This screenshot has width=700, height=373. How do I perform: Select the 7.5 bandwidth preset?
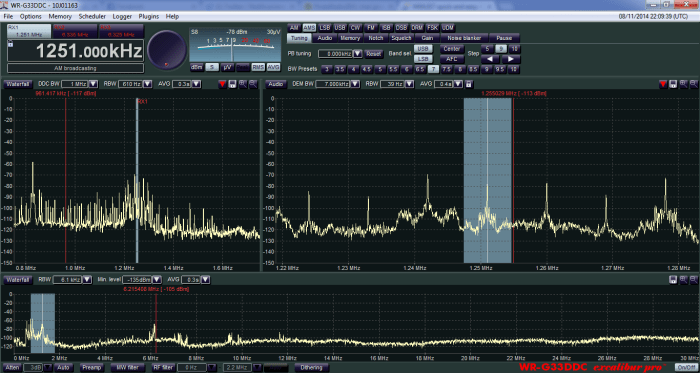click(x=446, y=69)
